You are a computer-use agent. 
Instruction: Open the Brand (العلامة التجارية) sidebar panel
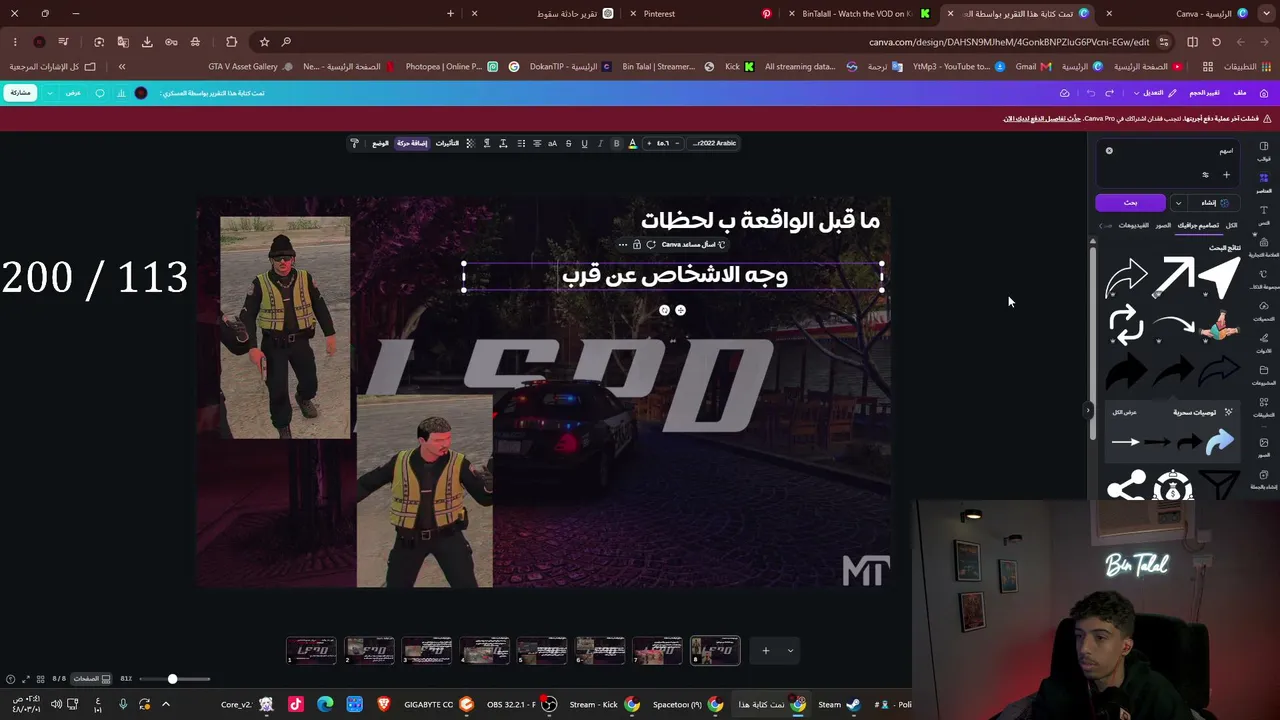1264,246
